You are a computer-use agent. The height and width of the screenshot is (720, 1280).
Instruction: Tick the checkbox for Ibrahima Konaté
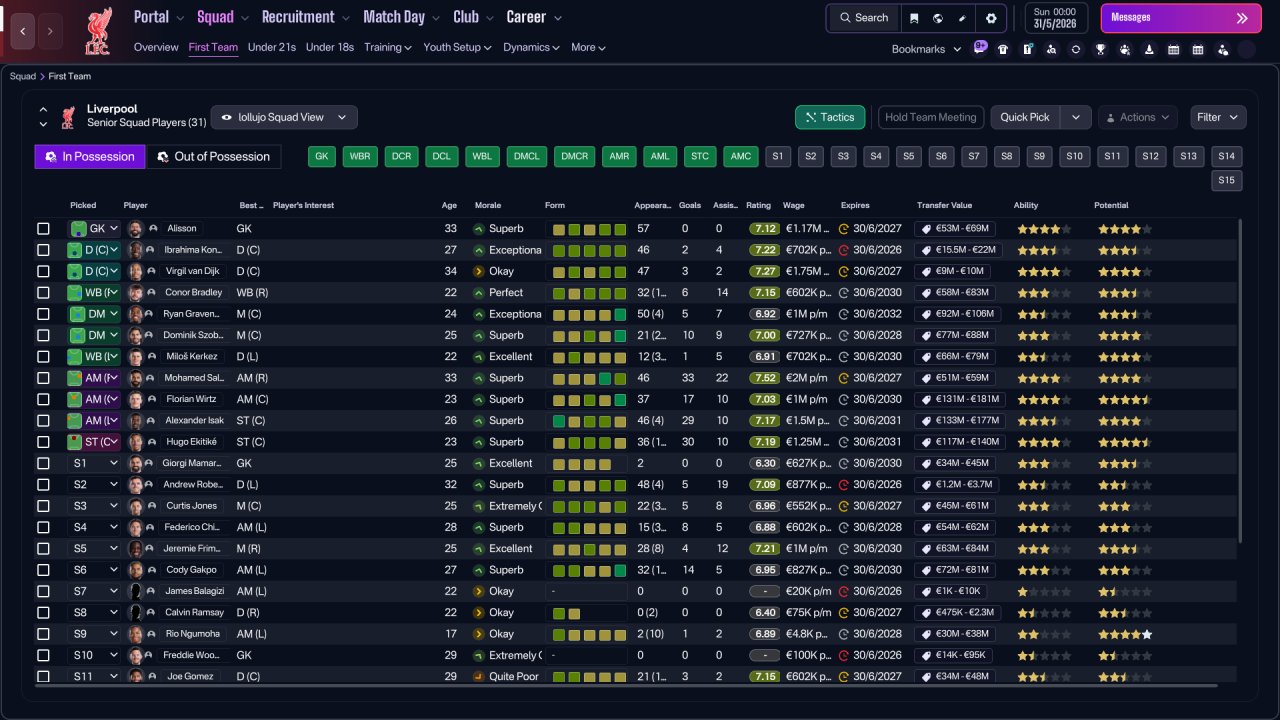tap(43, 250)
